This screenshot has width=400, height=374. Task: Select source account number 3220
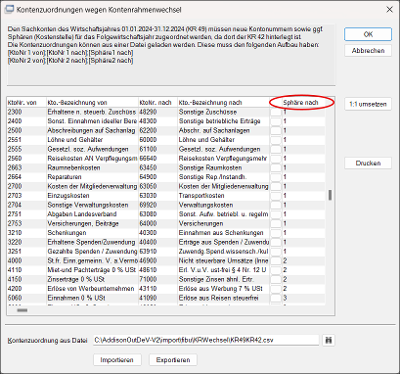[15, 242]
